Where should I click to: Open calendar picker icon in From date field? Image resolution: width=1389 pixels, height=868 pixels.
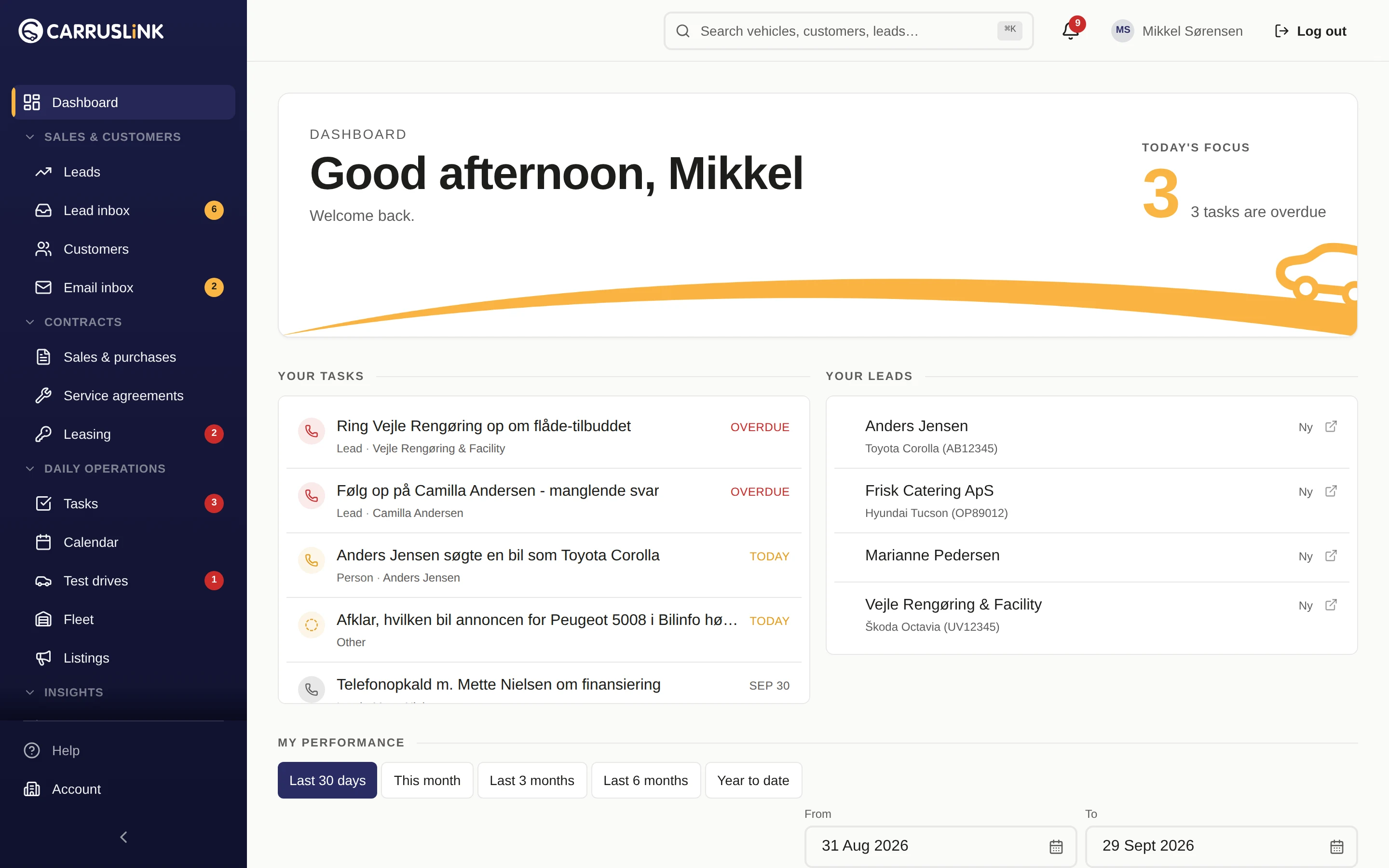coord(1056,846)
